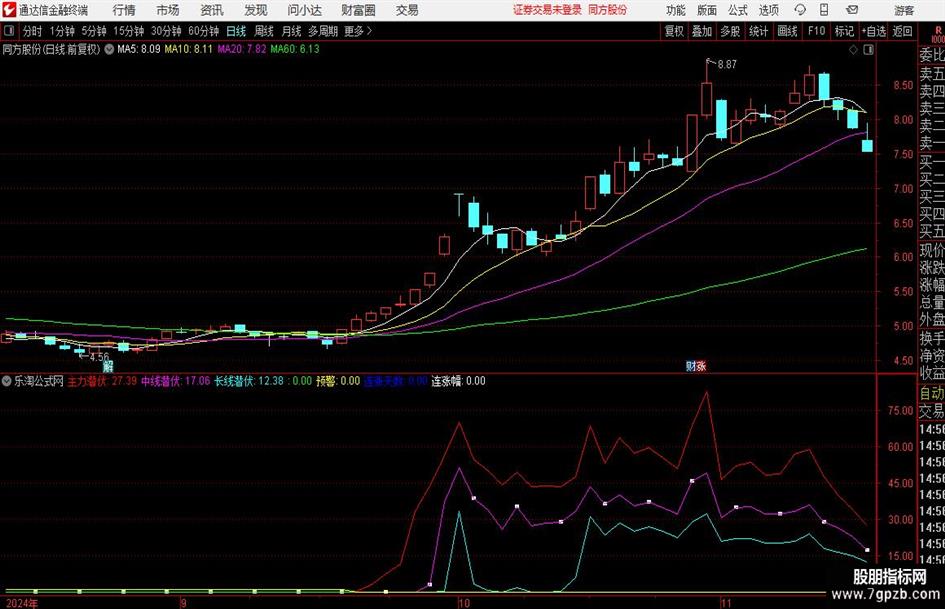
Task: Click the MA5: 8.09 value
Action: (139, 49)
